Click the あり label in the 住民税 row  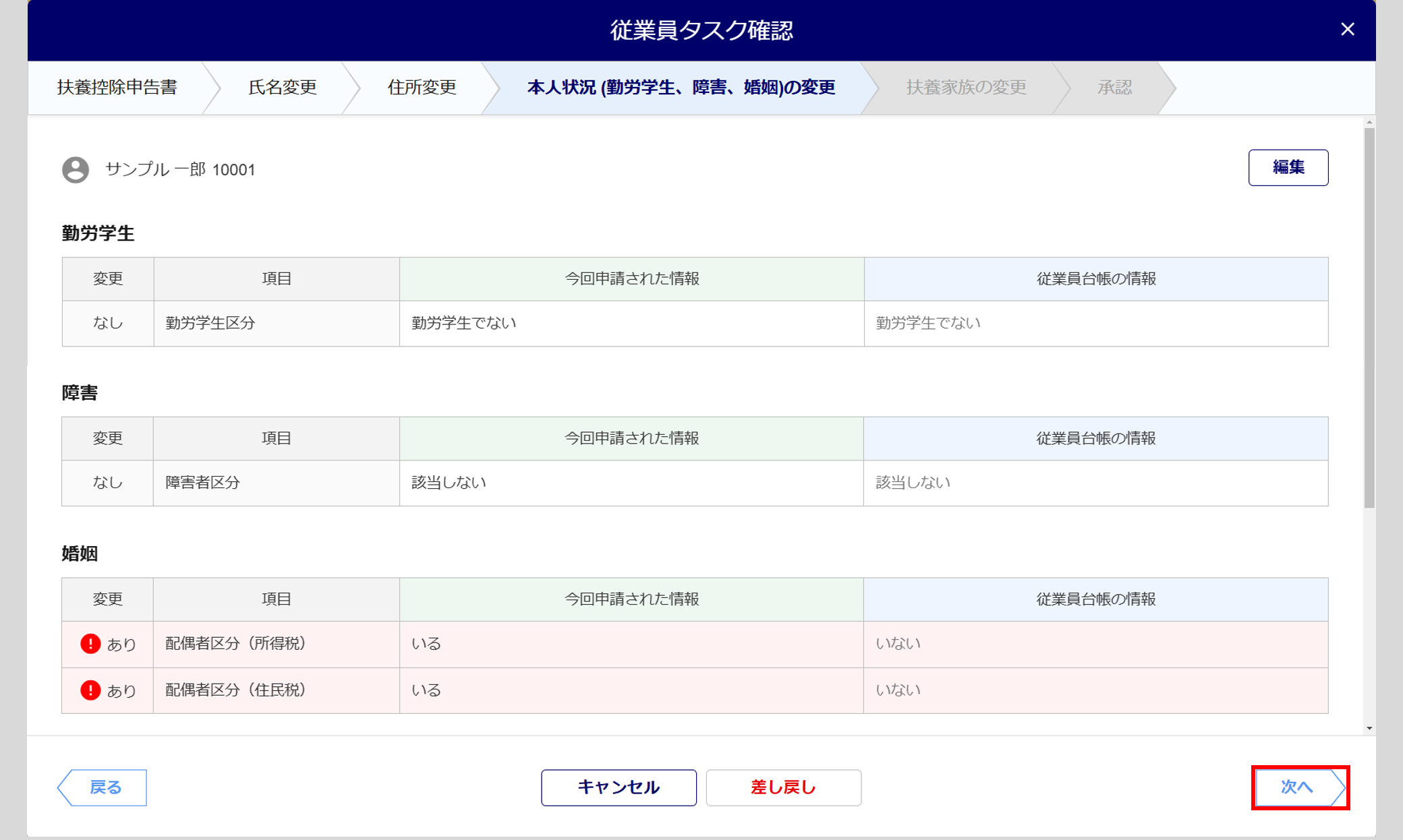coord(121,691)
